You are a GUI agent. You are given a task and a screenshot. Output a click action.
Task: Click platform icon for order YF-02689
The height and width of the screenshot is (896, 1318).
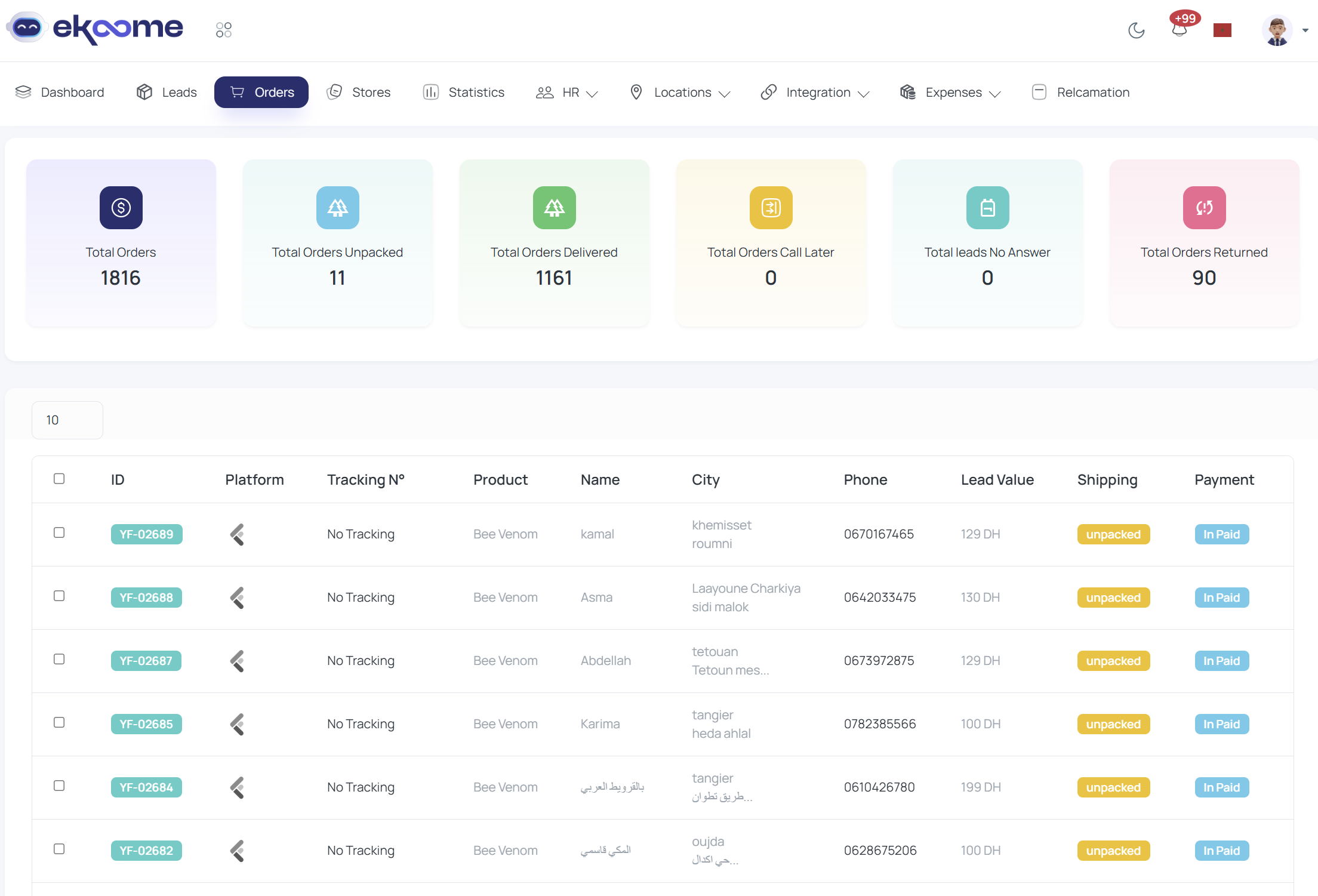(238, 534)
